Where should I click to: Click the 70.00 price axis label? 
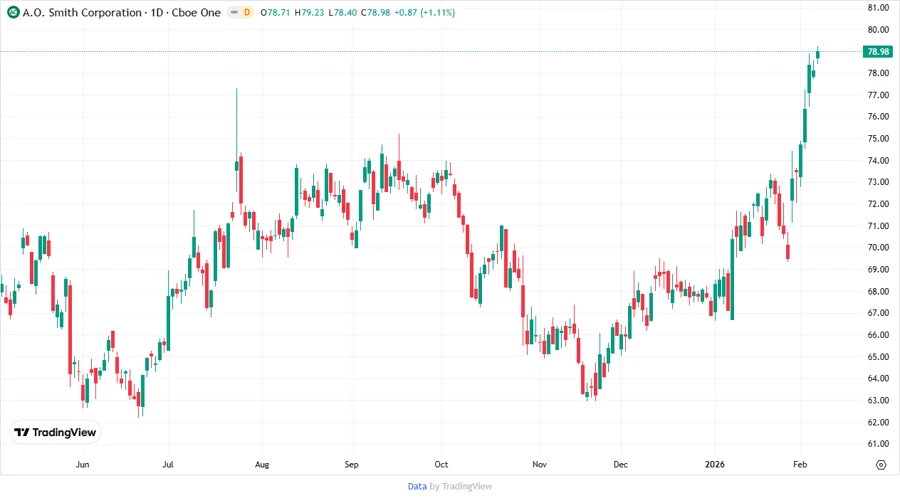coord(878,247)
